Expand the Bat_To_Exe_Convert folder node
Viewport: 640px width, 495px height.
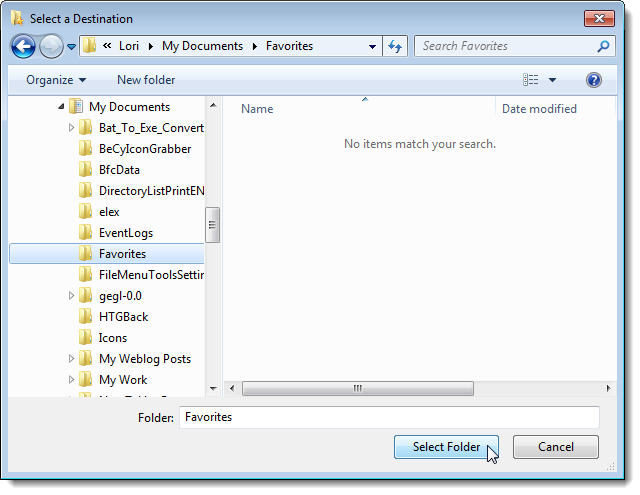coord(71,128)
